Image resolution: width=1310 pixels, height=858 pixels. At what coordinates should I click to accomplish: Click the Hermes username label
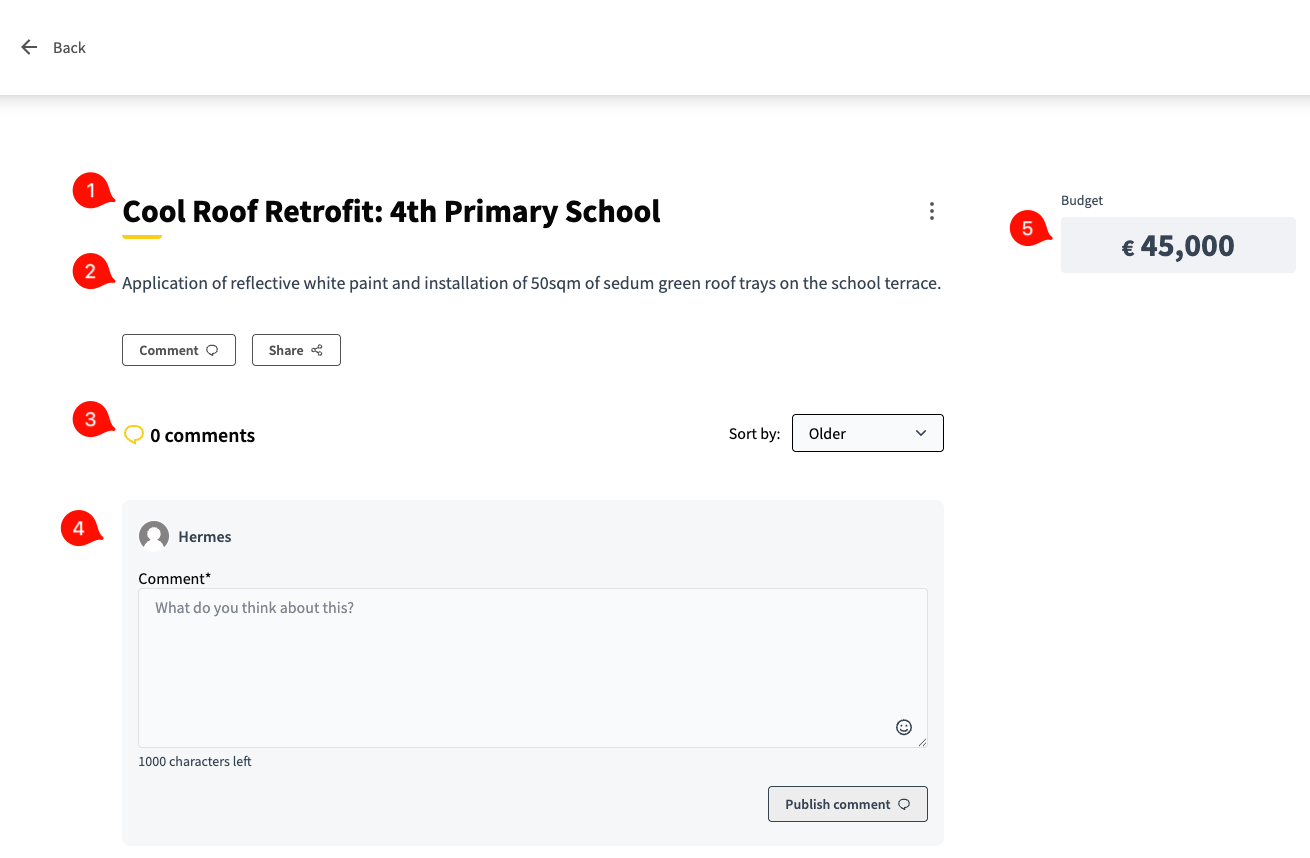tap(205, 537)
